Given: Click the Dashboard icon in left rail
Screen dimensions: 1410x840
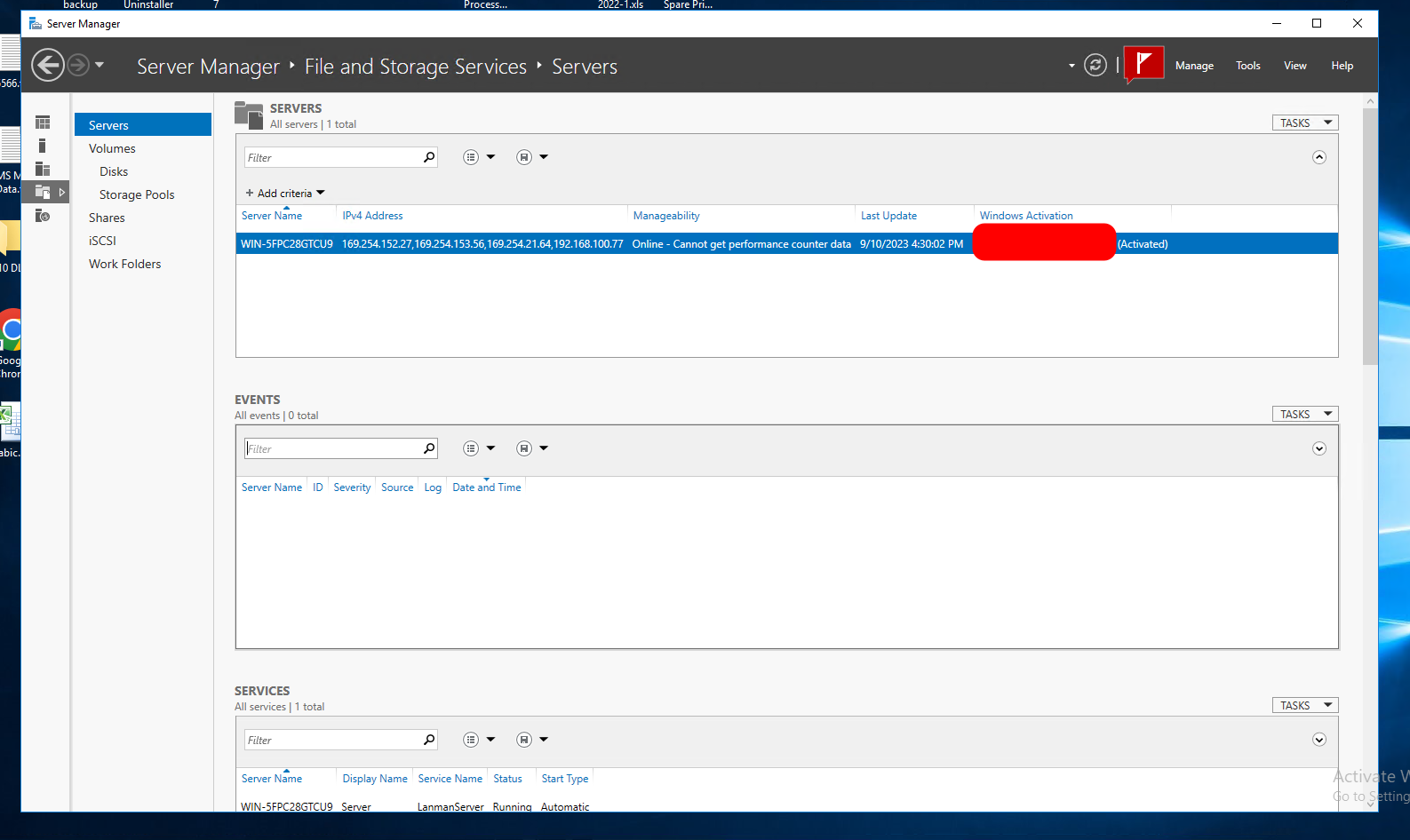Looking at the screenshot, I should click(x=43, y=123).
